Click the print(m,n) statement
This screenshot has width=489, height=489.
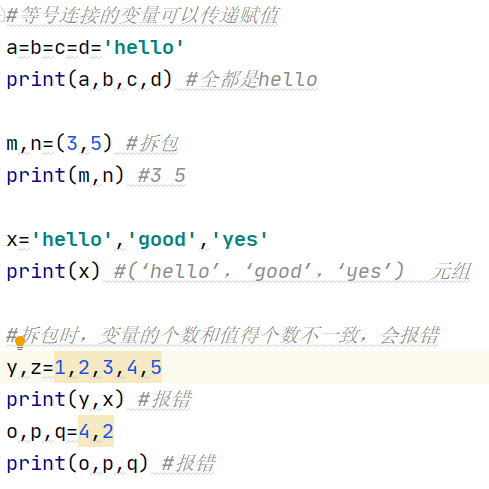pos(65,176)
